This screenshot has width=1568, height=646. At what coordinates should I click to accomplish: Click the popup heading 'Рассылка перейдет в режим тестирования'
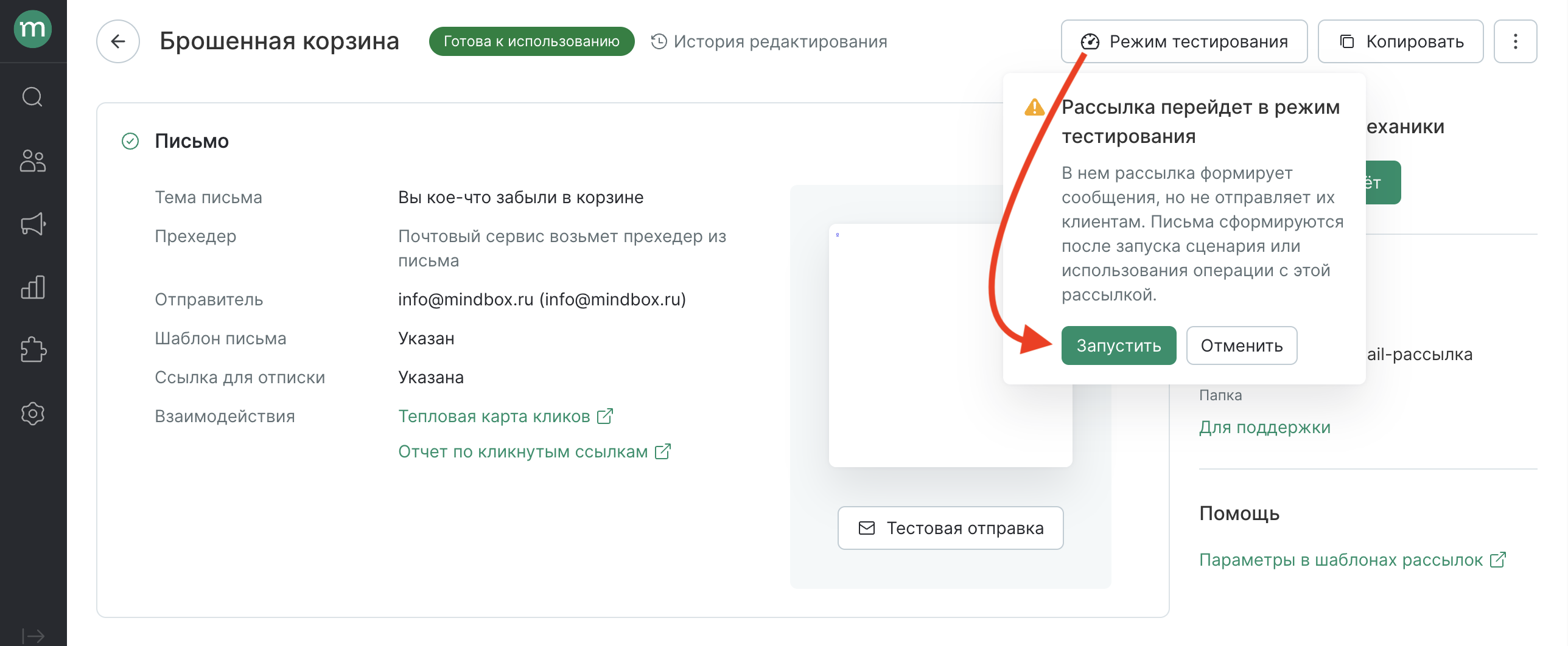click(x=1200, y=122)
